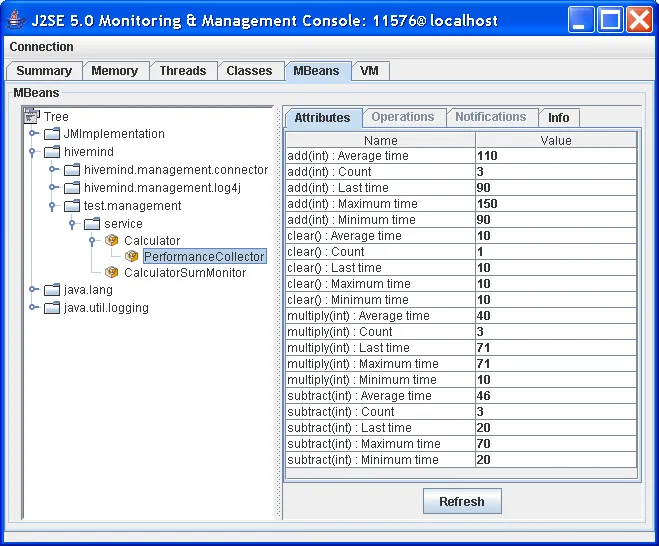The height and width of the screenshot is (546, 659).
Task: Click the CalculatorSumMonitor MBean icon
Action: (111, 272)
